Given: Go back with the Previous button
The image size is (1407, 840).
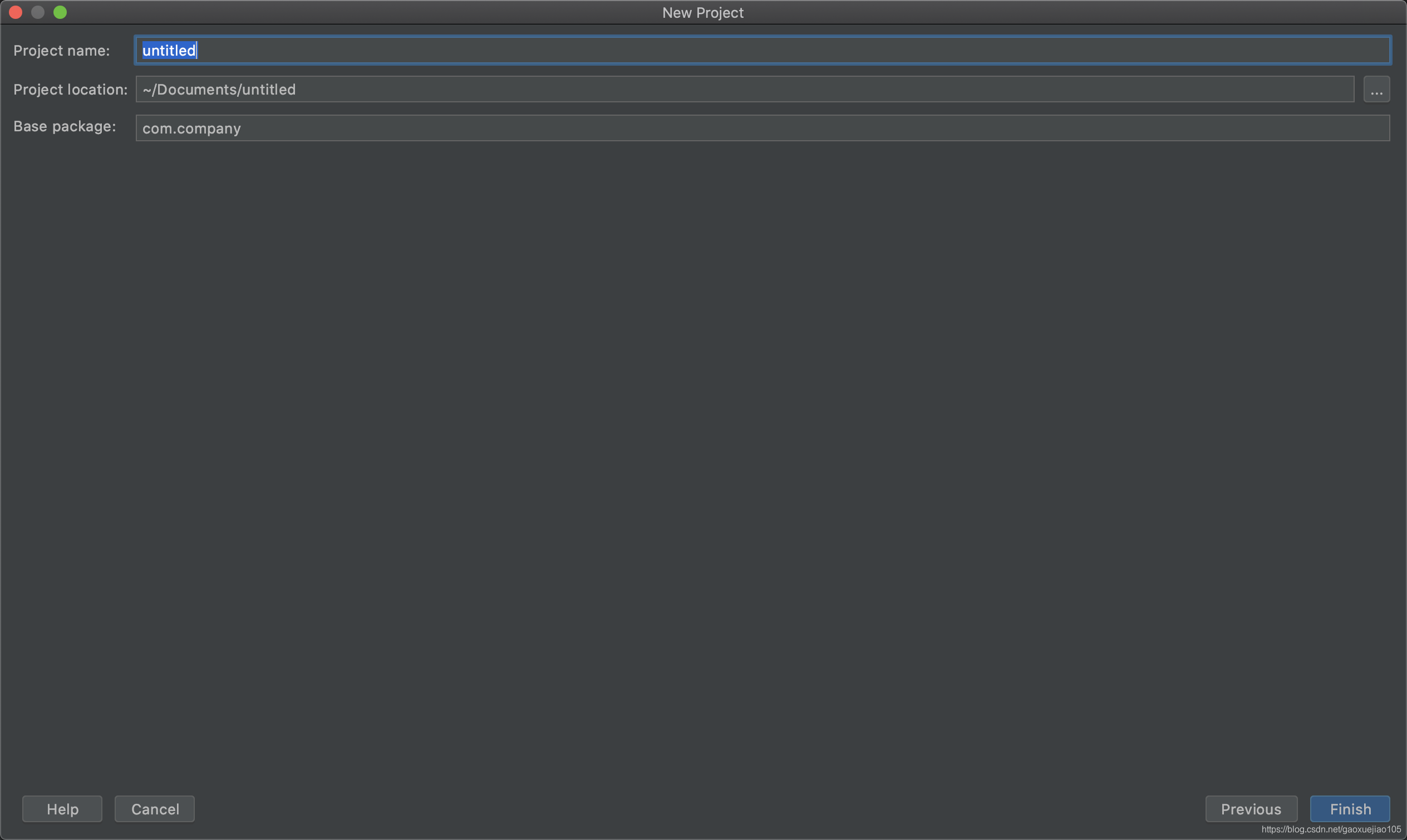Looking at the screenshot, I should tap(1250, 808).
